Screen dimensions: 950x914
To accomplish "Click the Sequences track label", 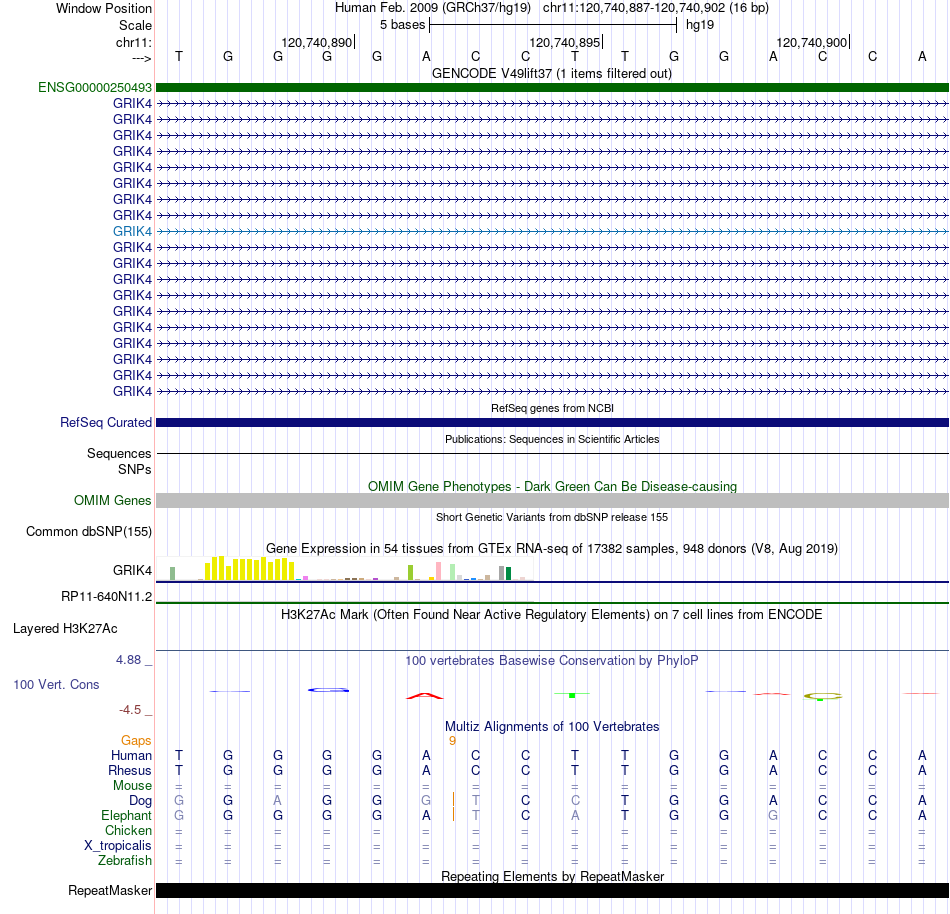I will pyautogui.click(x=119, y=454).
